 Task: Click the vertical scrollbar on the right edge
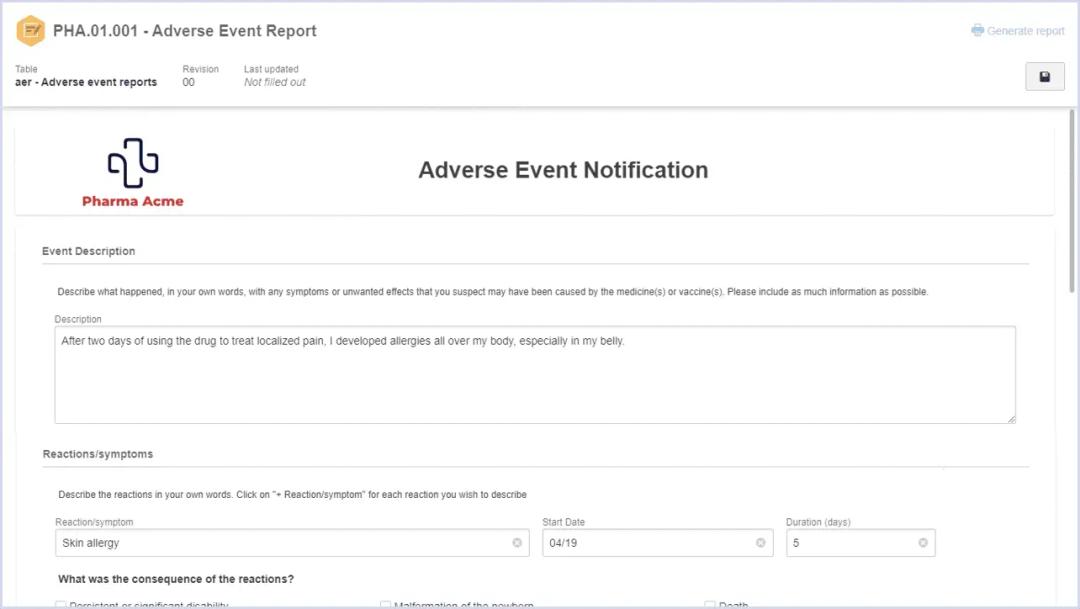click(1073, 200)
